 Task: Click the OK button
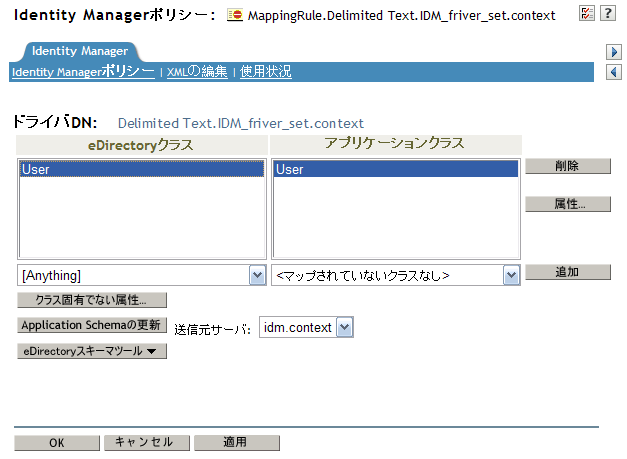56,443
